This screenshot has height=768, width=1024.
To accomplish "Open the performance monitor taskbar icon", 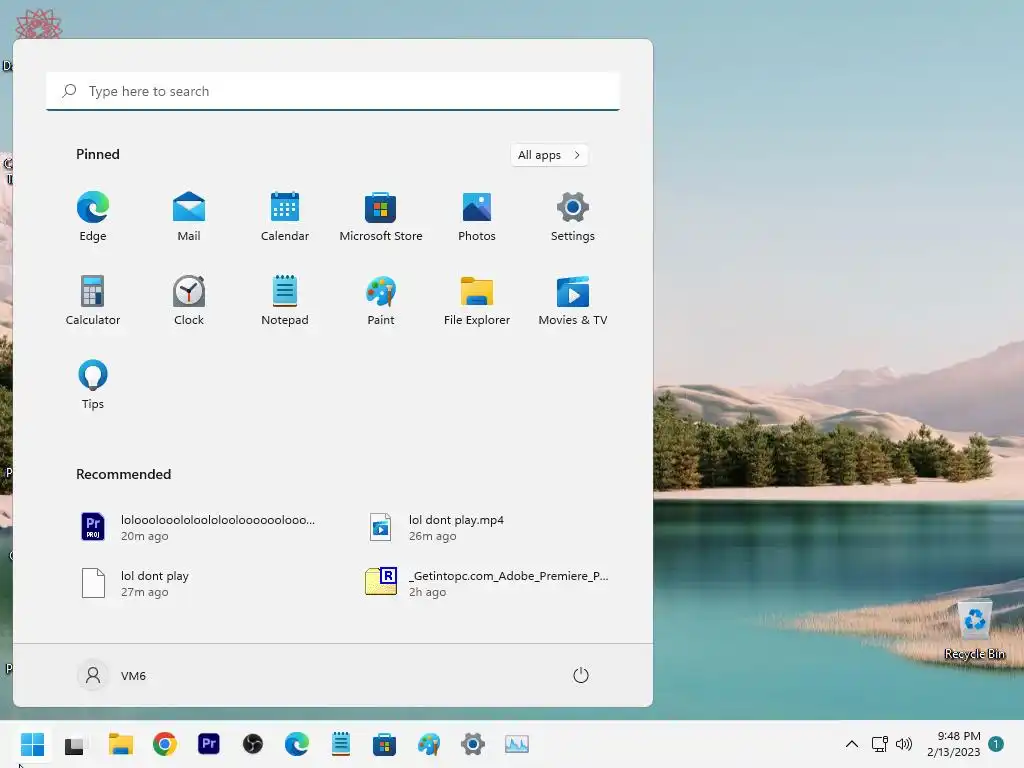I will [x=517, y=744].
